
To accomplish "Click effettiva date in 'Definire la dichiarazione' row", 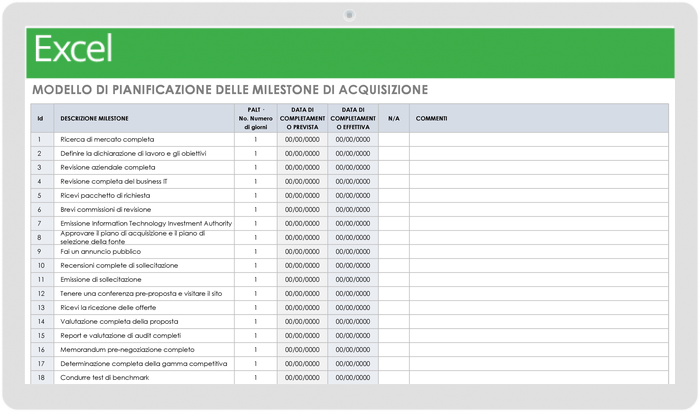I will coord(353,153).
